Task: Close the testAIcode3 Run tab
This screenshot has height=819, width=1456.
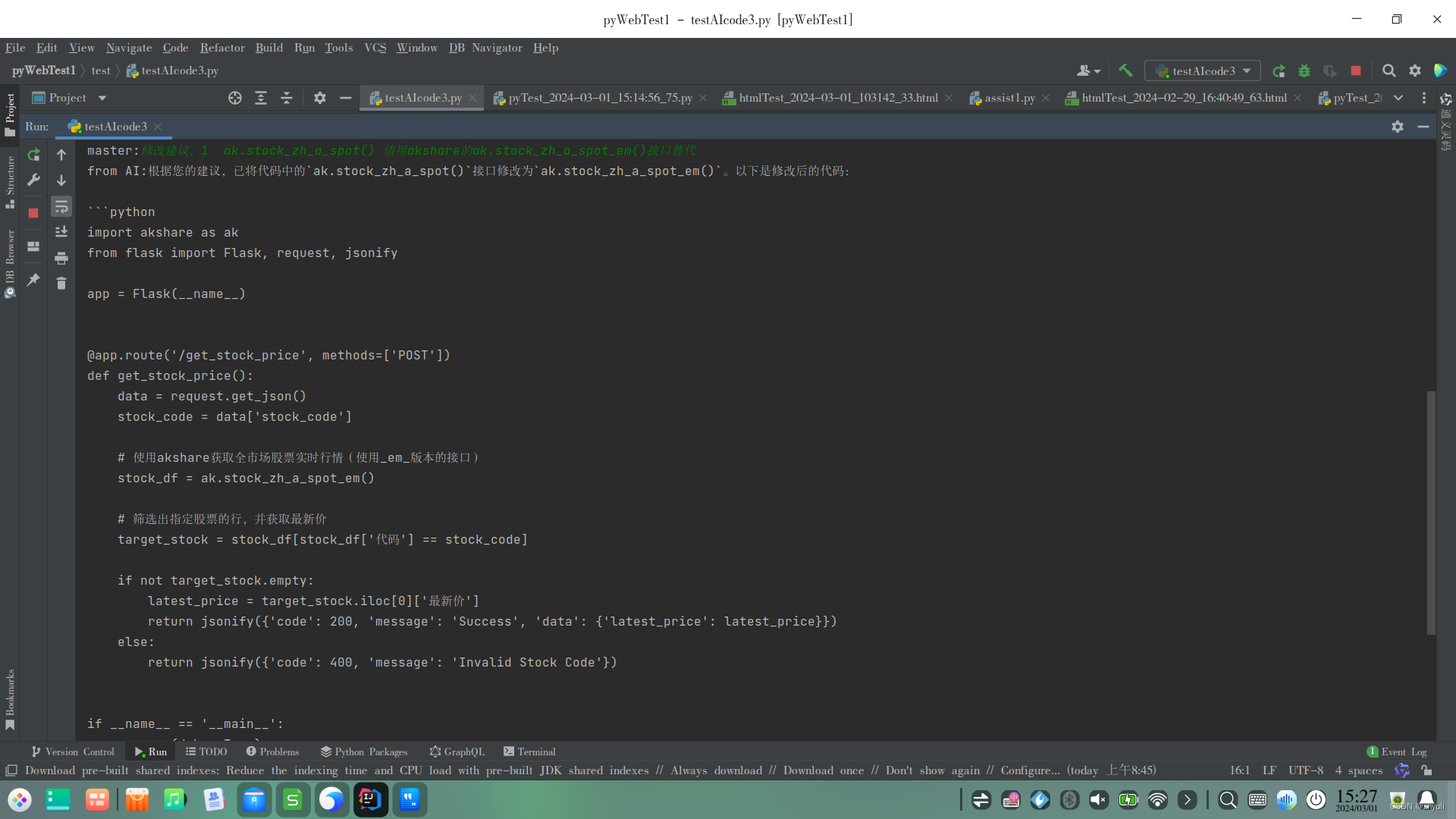Action: pyautogui.click(x=158, y=127)
